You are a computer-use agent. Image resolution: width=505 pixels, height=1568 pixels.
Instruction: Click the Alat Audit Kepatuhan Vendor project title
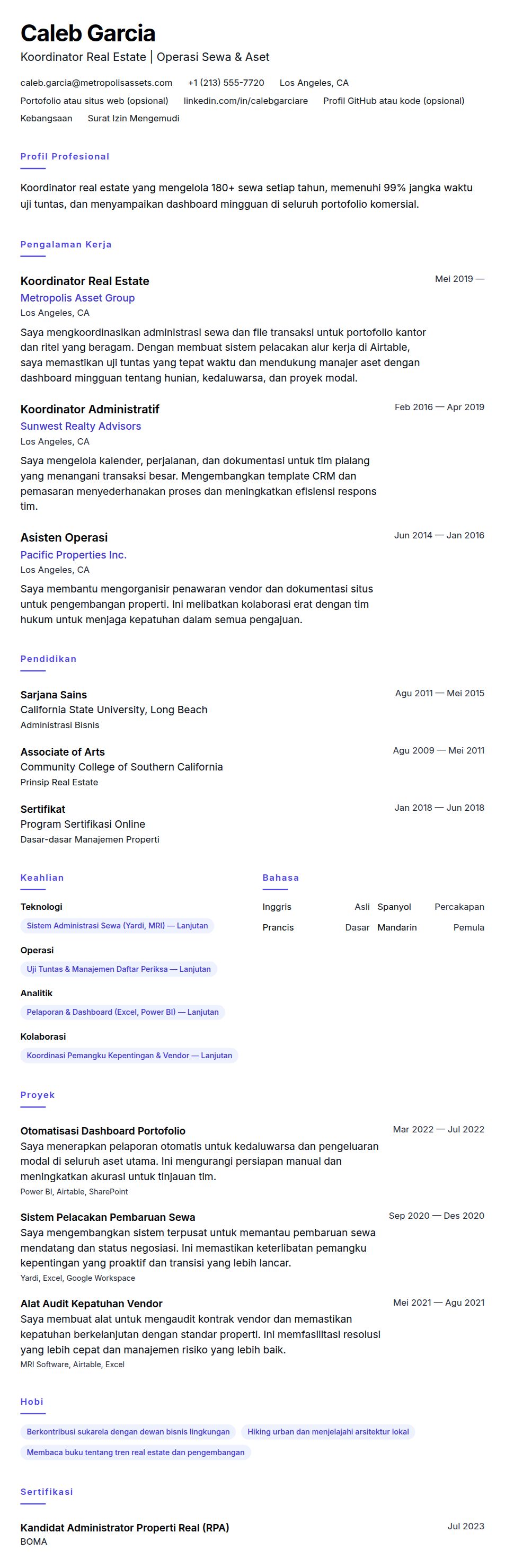(91, 1304)
